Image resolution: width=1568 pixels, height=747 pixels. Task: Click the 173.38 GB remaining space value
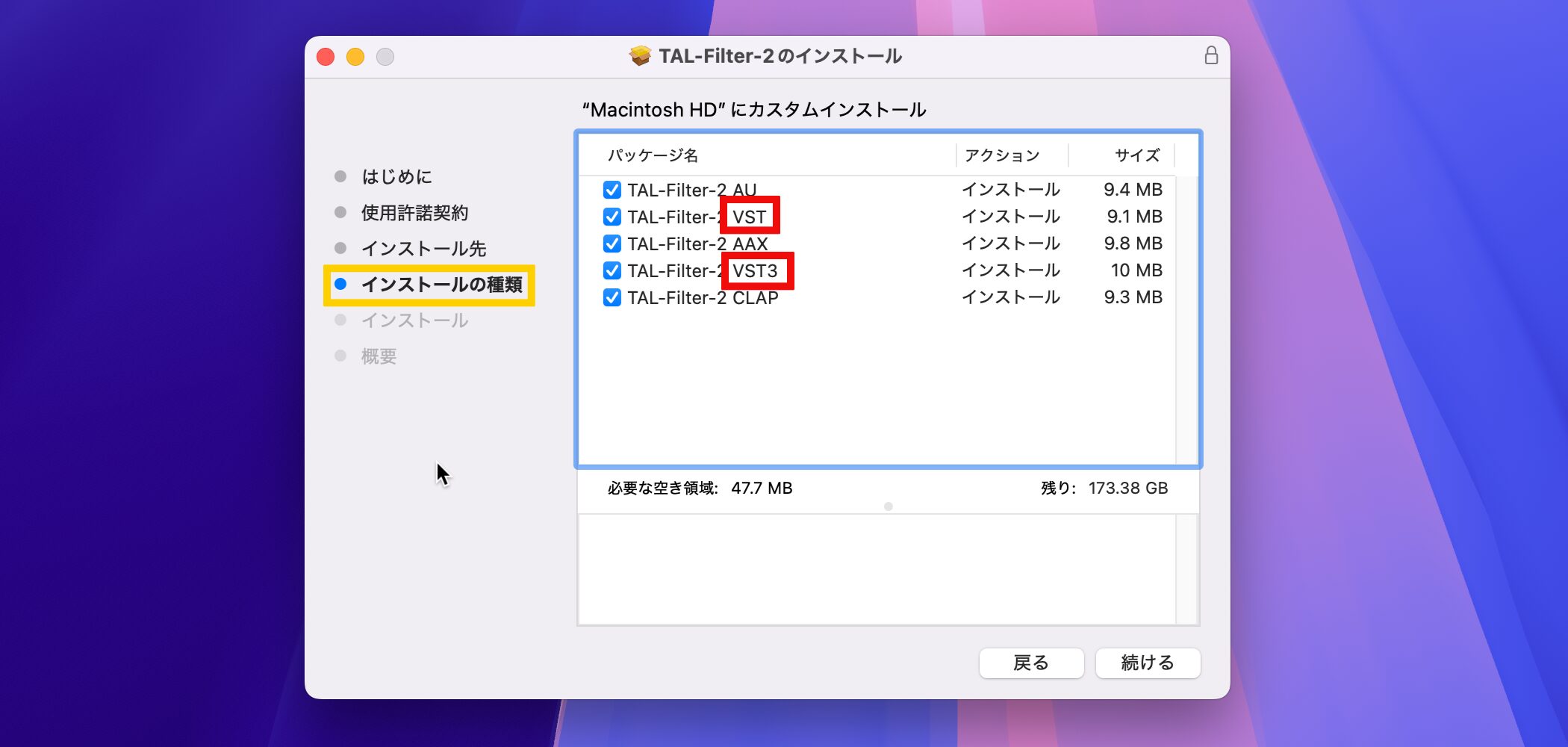(1127, 488)
